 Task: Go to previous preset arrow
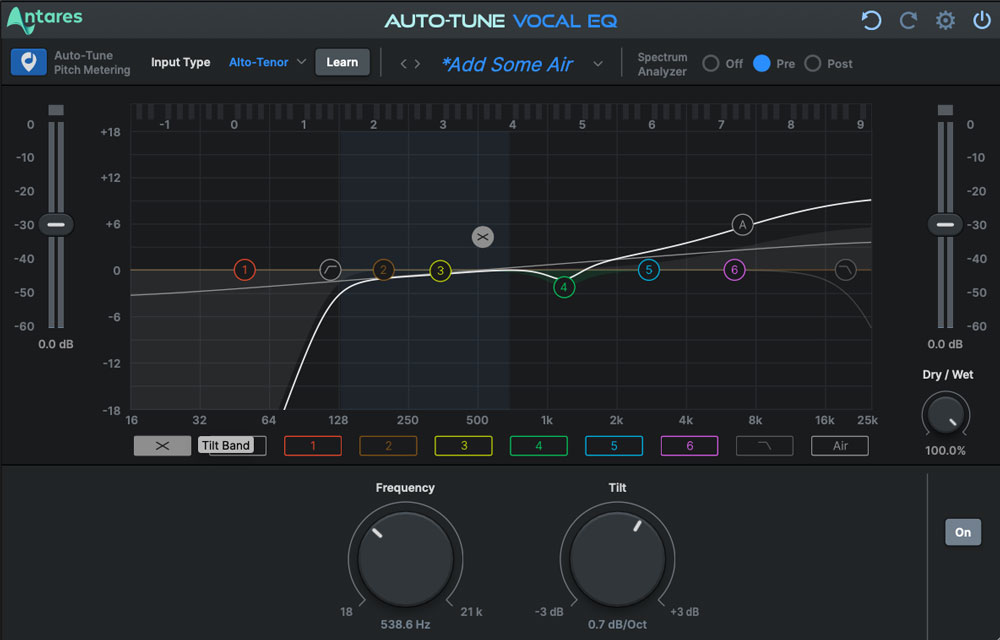click(x=403, y=64)
